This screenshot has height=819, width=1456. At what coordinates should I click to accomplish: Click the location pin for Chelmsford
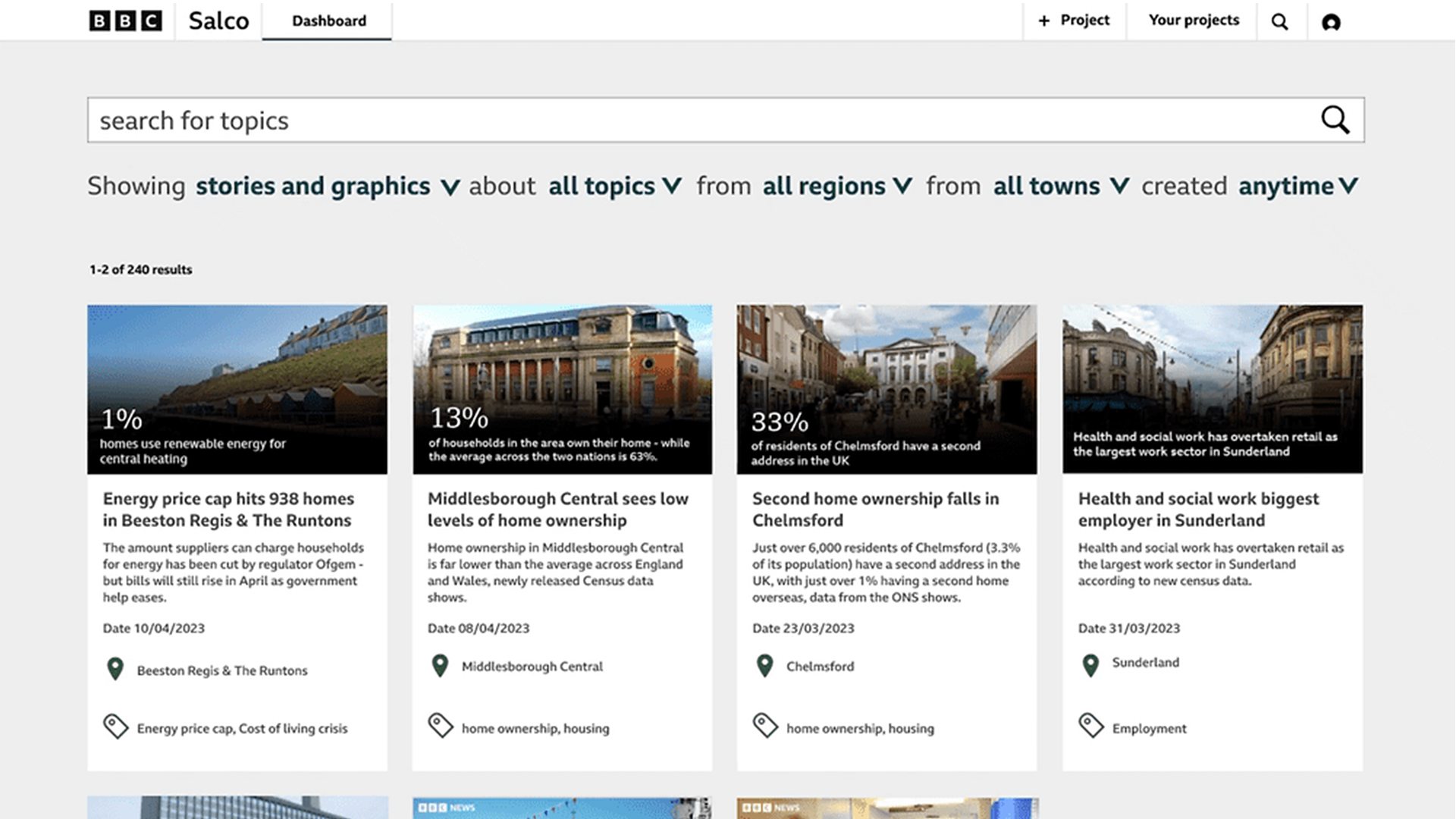tap(764, 665)
